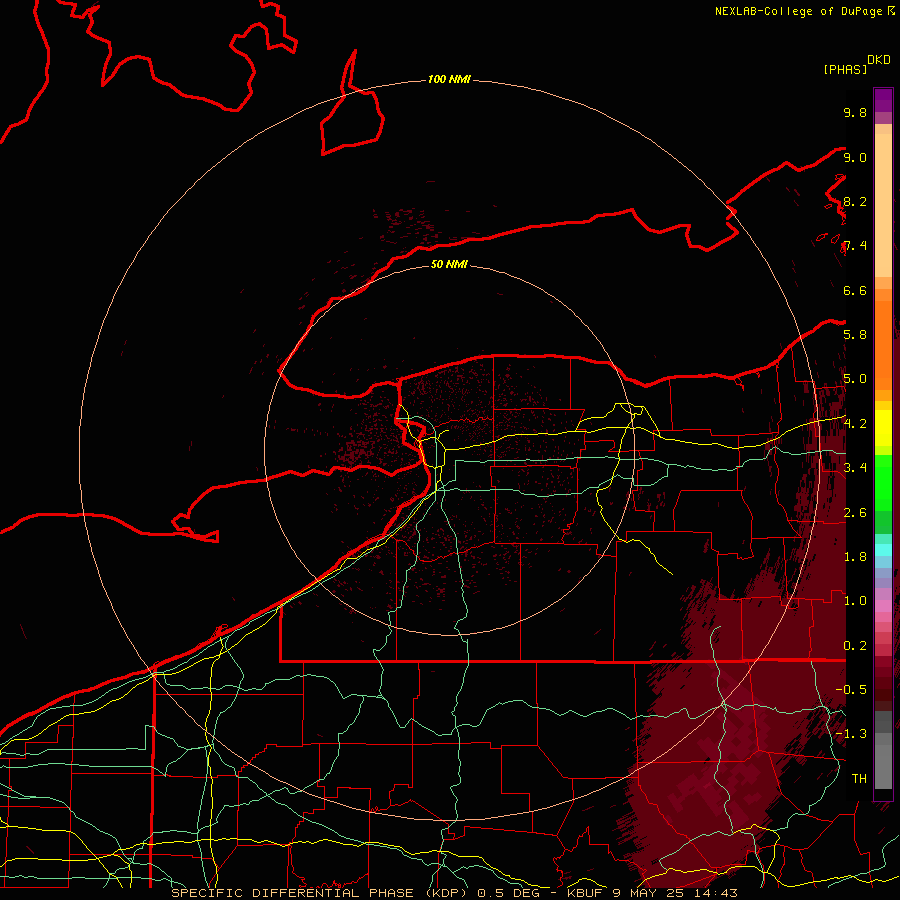Pick the peach segment of the color bar
The width and height of the screenshot is (900, 900).
[883, 205]
